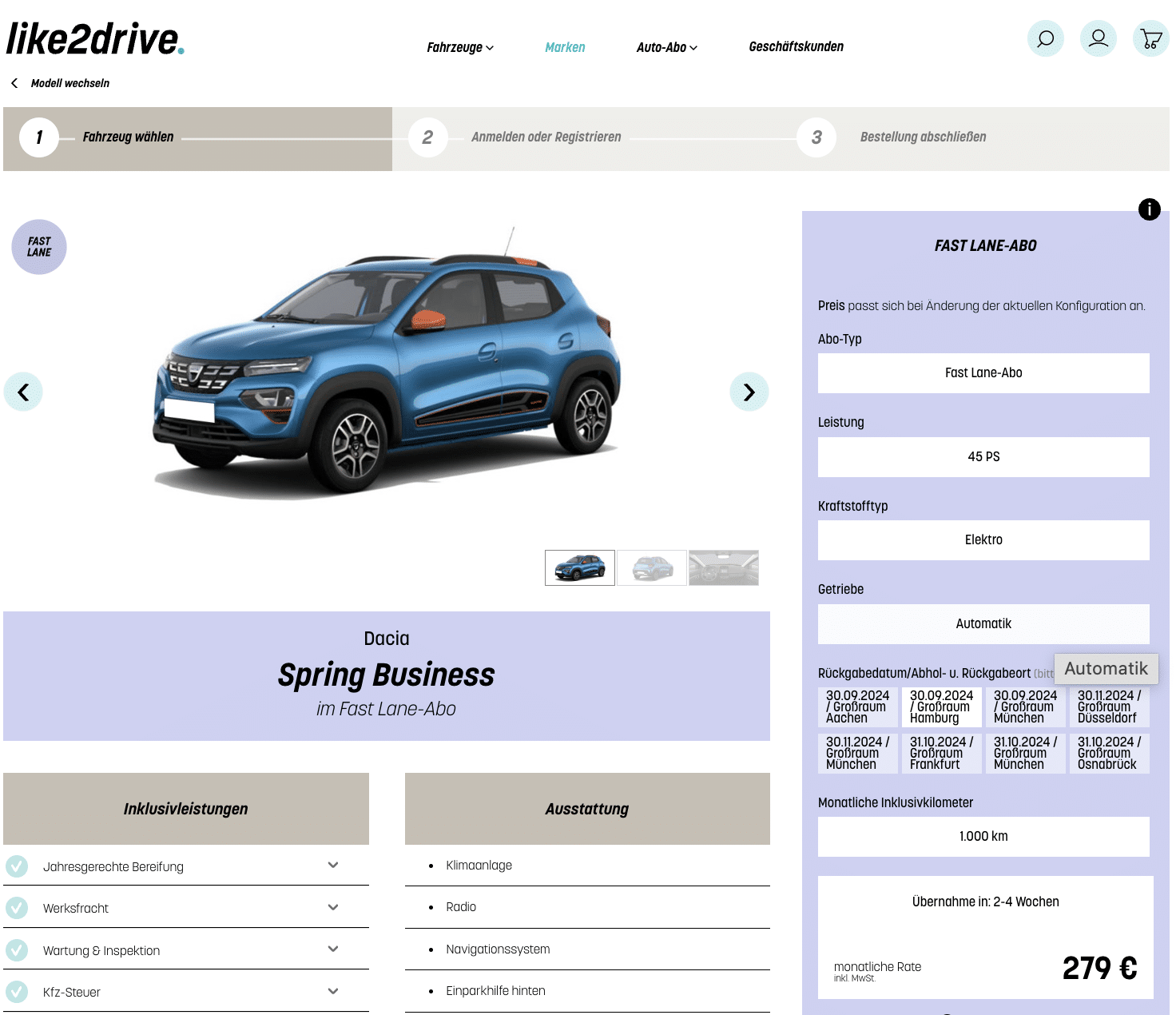Click the Fast Lane badge
The image size is (1176, 1015).
(x=39, y=247)
